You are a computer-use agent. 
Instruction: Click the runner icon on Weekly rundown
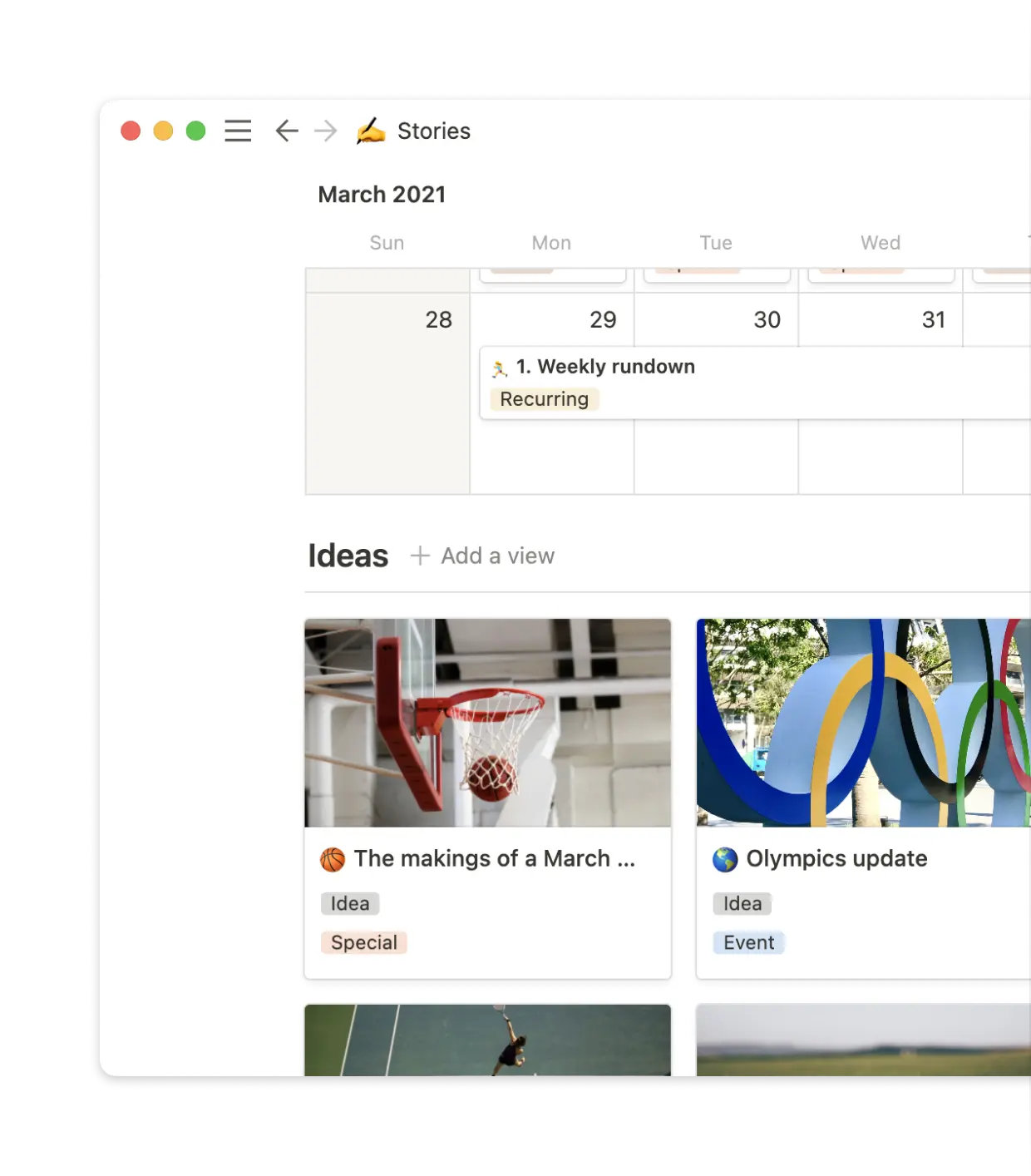point(500,368)
